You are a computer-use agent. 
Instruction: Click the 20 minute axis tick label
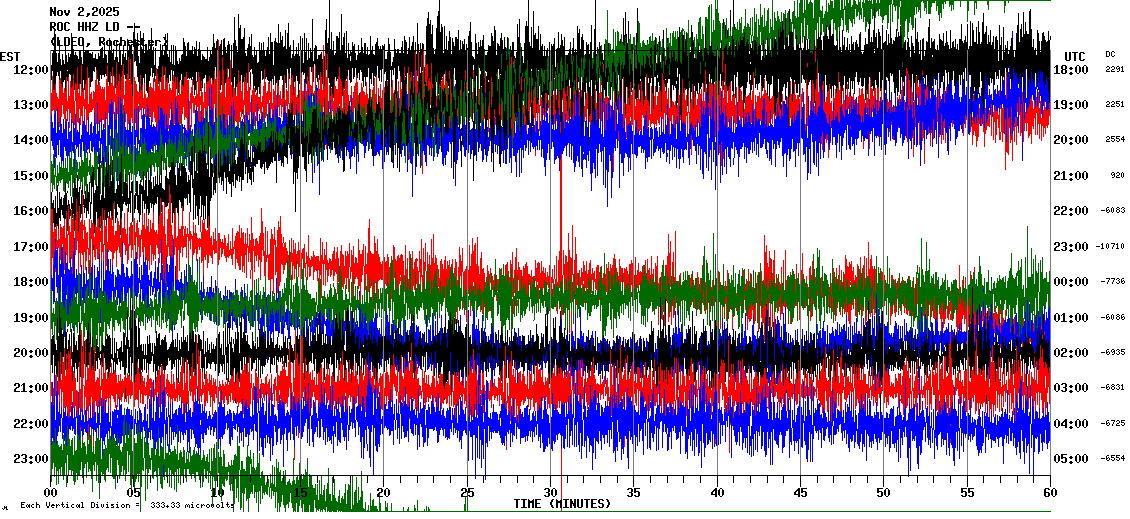pyautogui.click(x=384, y=494)
